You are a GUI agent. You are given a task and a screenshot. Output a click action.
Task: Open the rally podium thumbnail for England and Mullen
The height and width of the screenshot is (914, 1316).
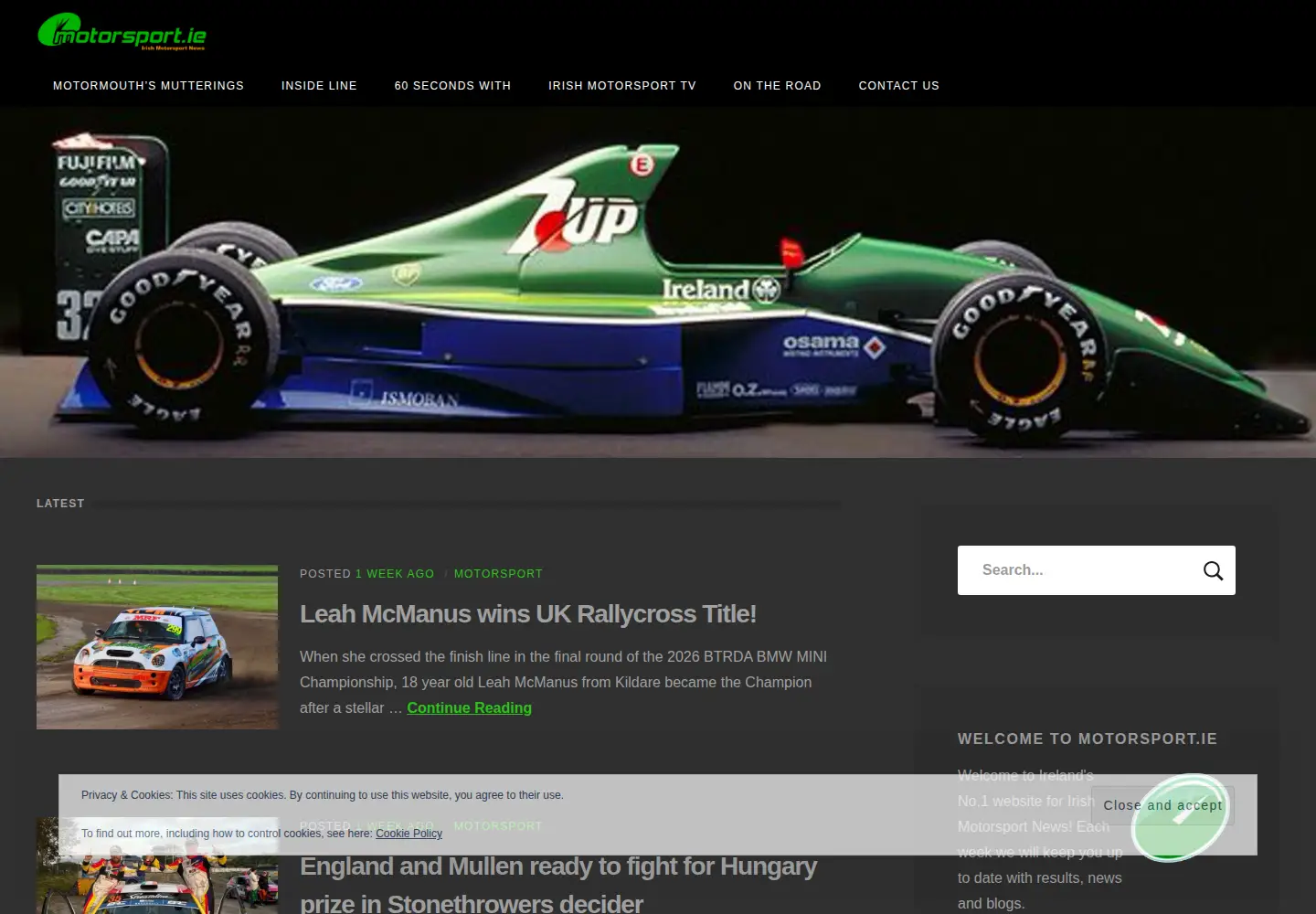pyautogui.click(x=157, y=866)
